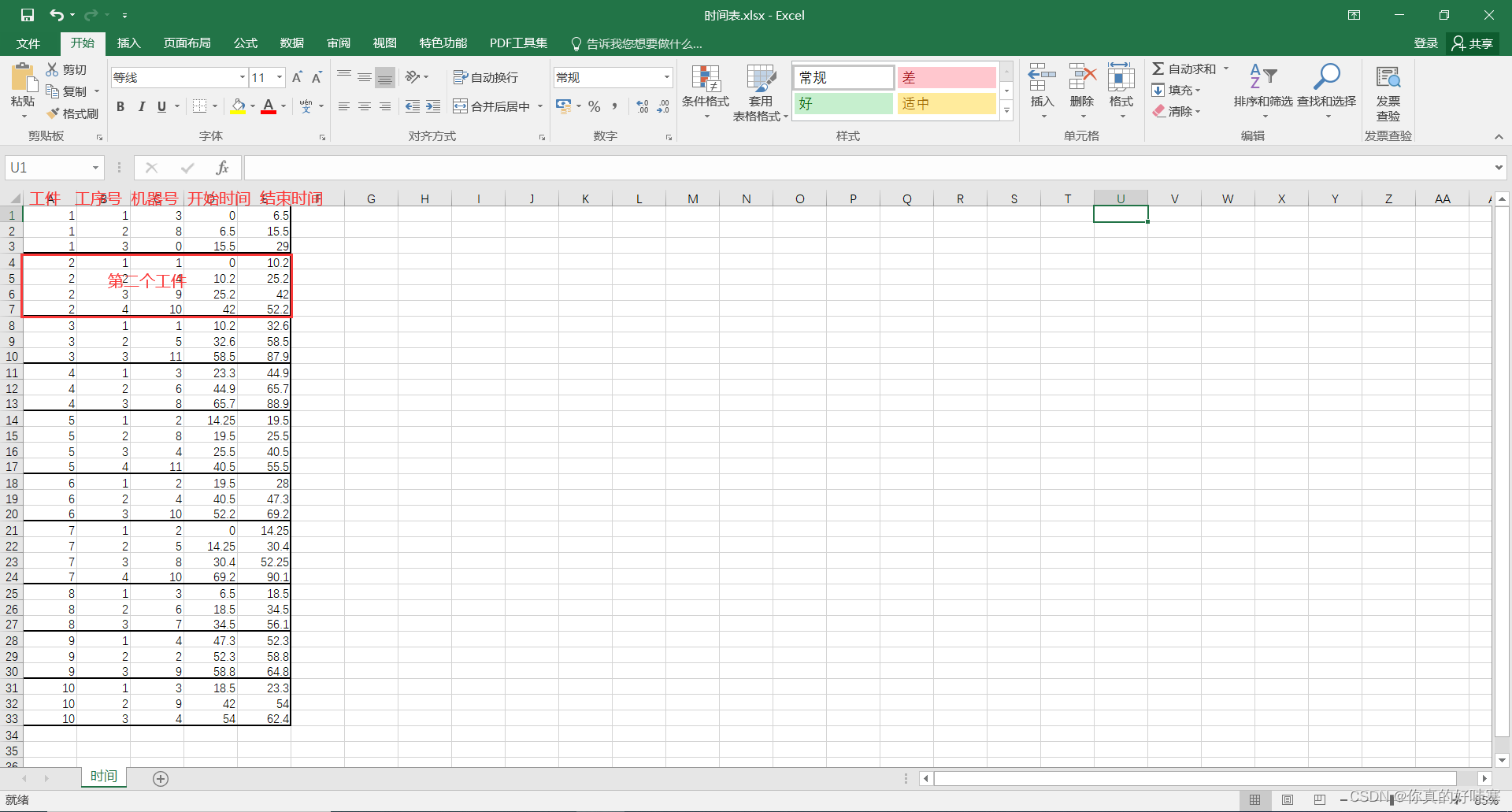Switch to the 公式 (Formulas) tab
This screenshot has width=1512, height=812.
pos(245,43)
